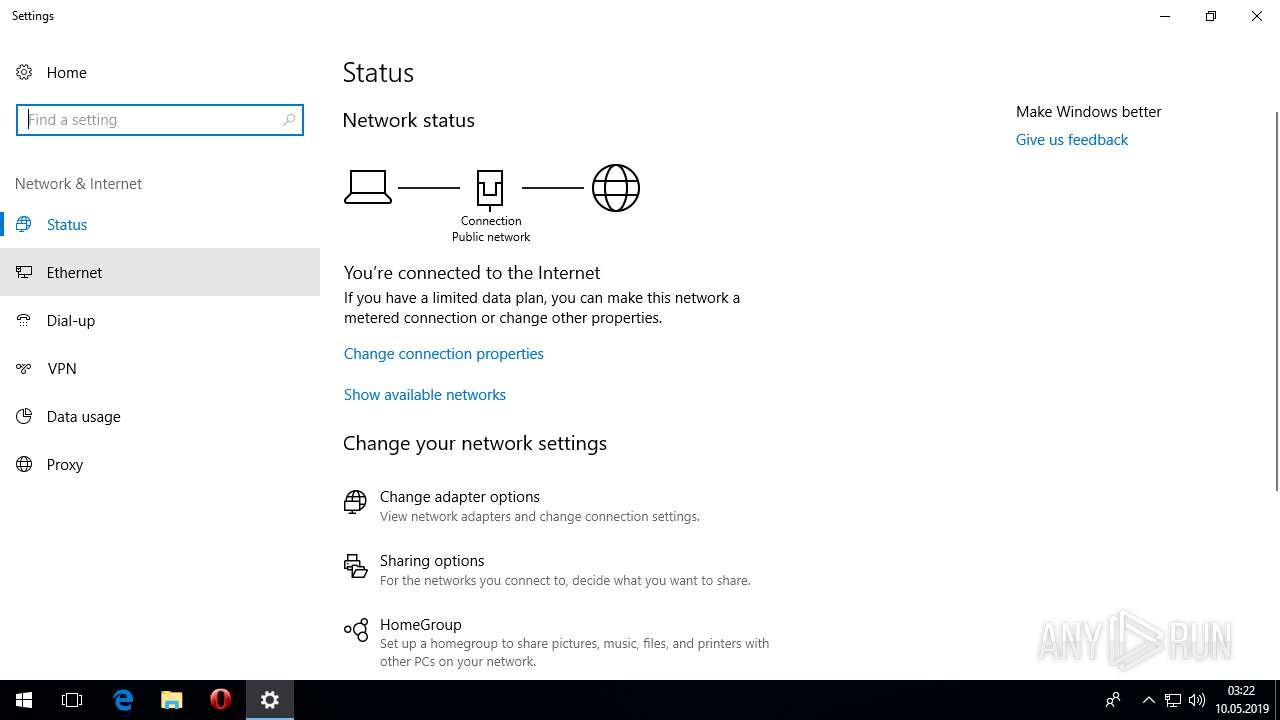
Task: Click "You're connected to the Internet" text
Action: 472,272
